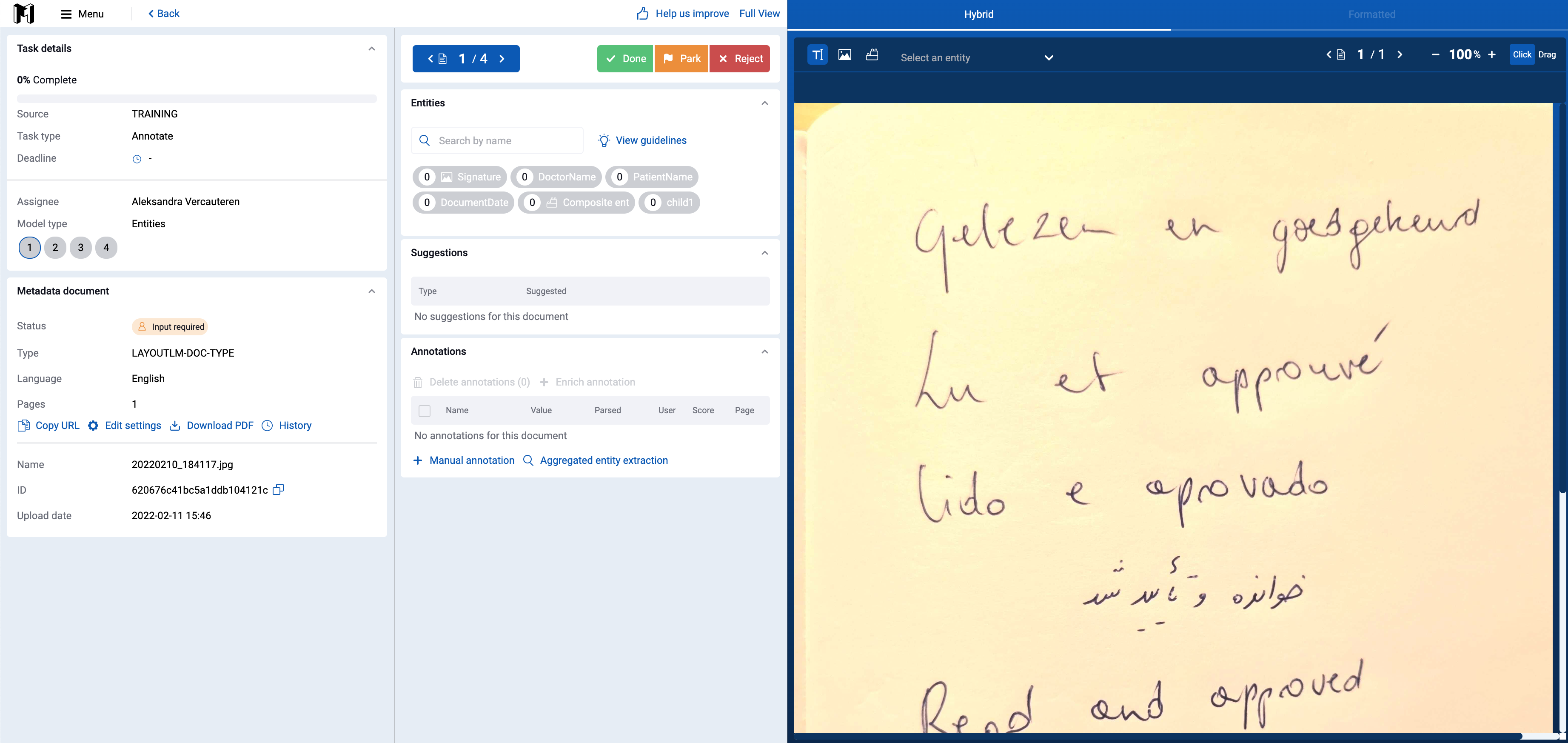Viewport: 1568px width, 743px height.
Task: Select the composite entity tool icon
Action: point(872,55)
